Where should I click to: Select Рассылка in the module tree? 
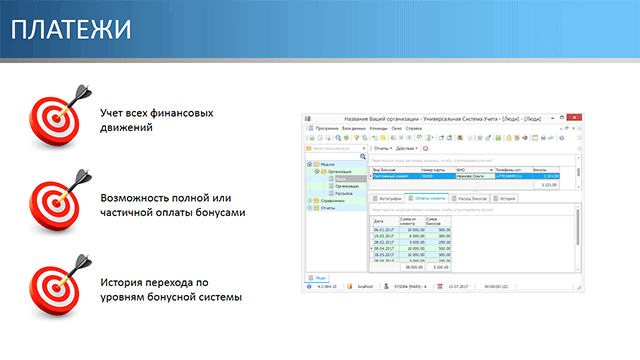click(x=344, y=193)
